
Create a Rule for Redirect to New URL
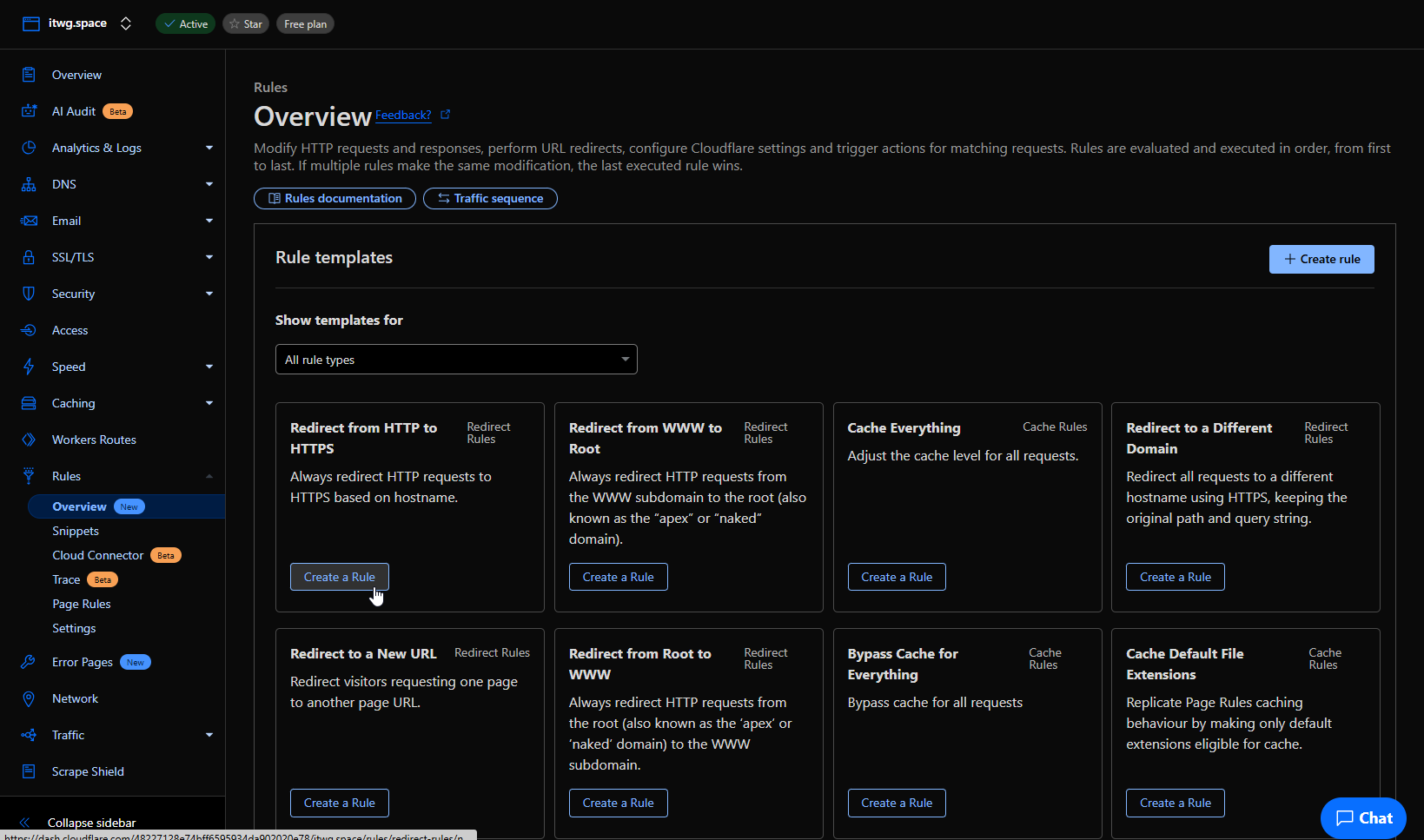click(x=340, y=803)
